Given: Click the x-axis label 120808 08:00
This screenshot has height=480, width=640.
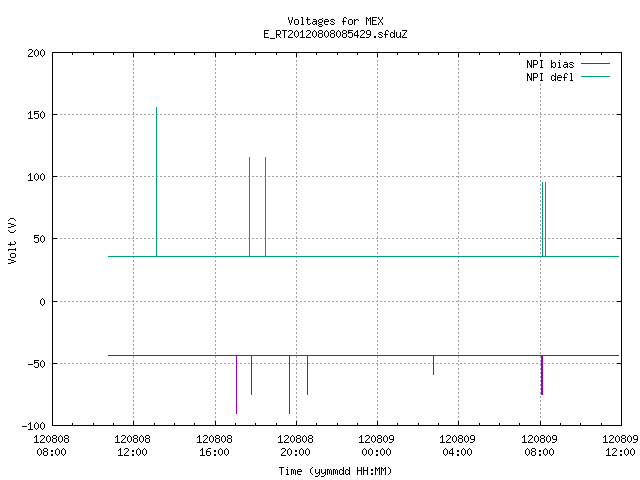Looking at the screenshot, I should coord(51,446).
